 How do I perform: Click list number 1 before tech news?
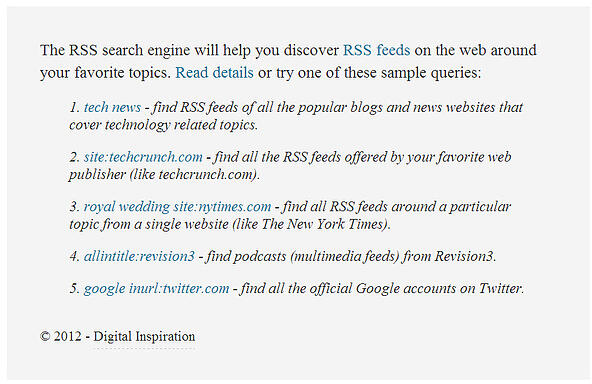tap(74, 108)
